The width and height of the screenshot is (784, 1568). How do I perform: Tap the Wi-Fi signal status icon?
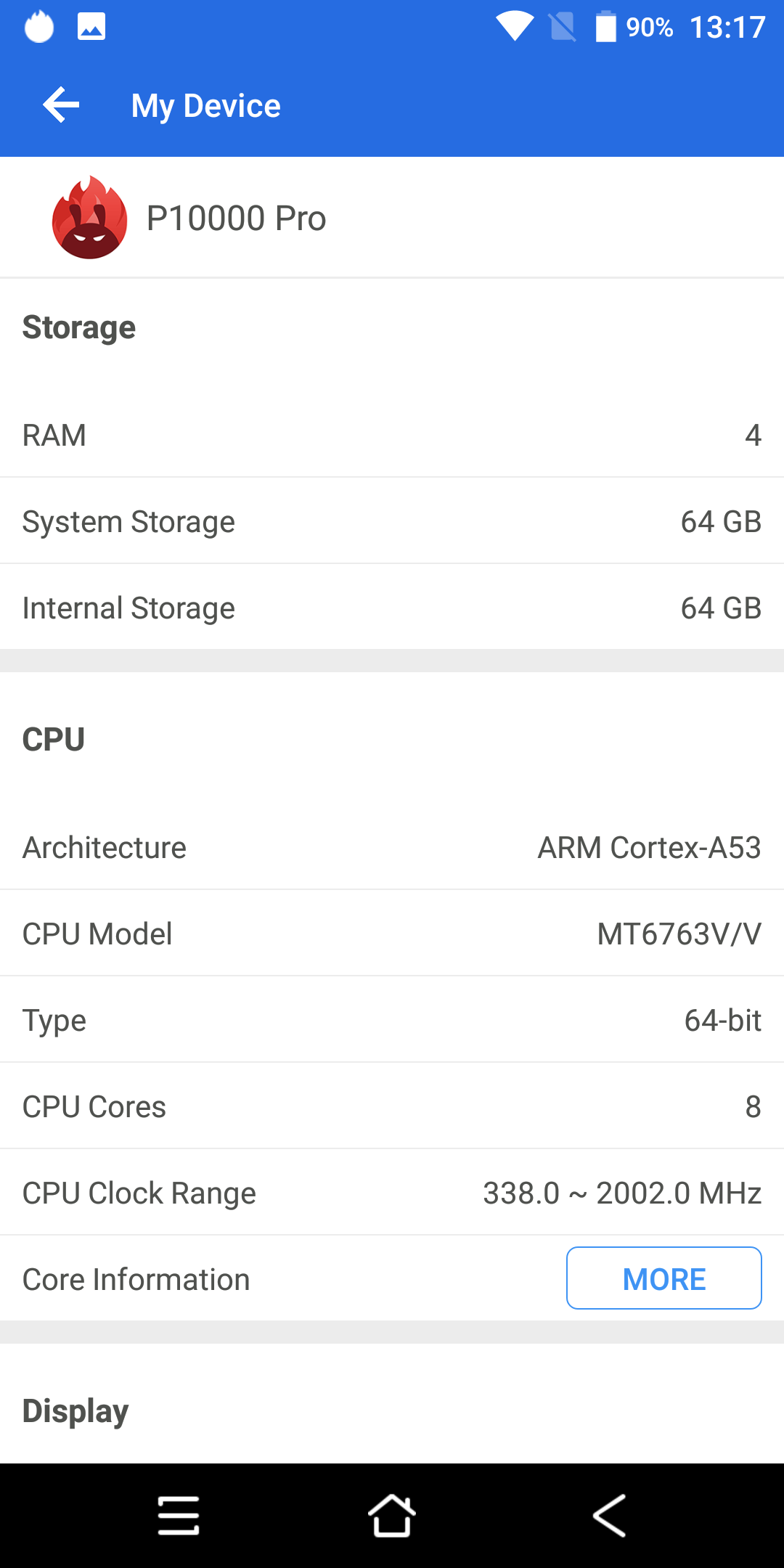515,27
